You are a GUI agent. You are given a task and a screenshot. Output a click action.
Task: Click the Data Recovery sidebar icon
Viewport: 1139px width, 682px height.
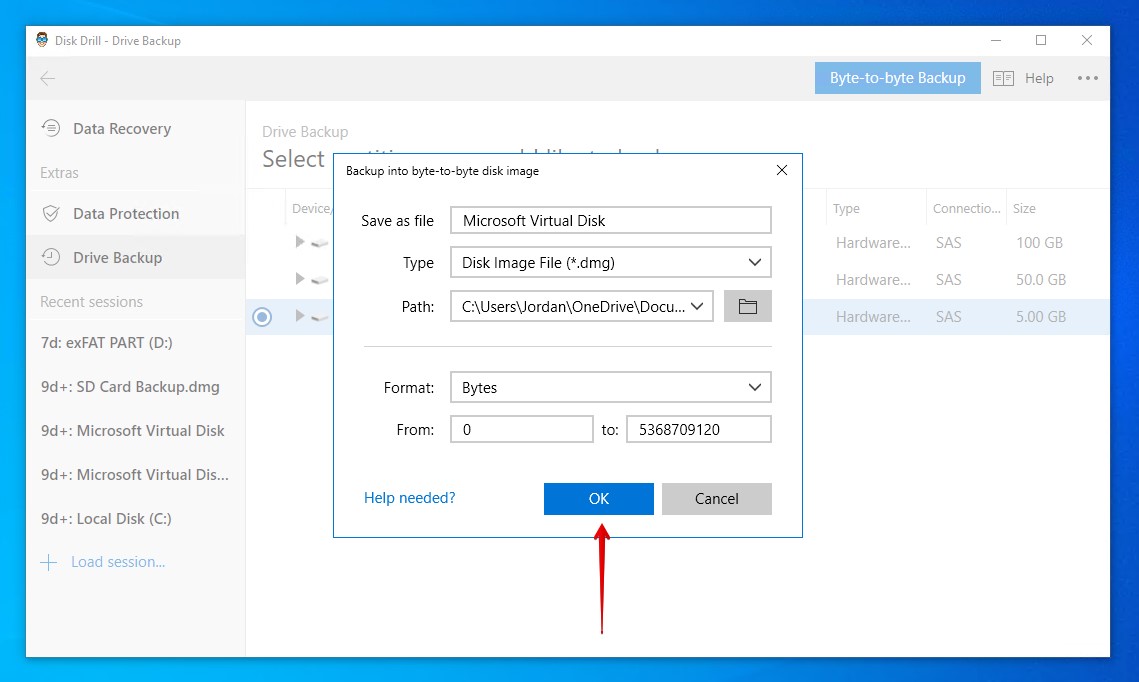pos(51,129)
